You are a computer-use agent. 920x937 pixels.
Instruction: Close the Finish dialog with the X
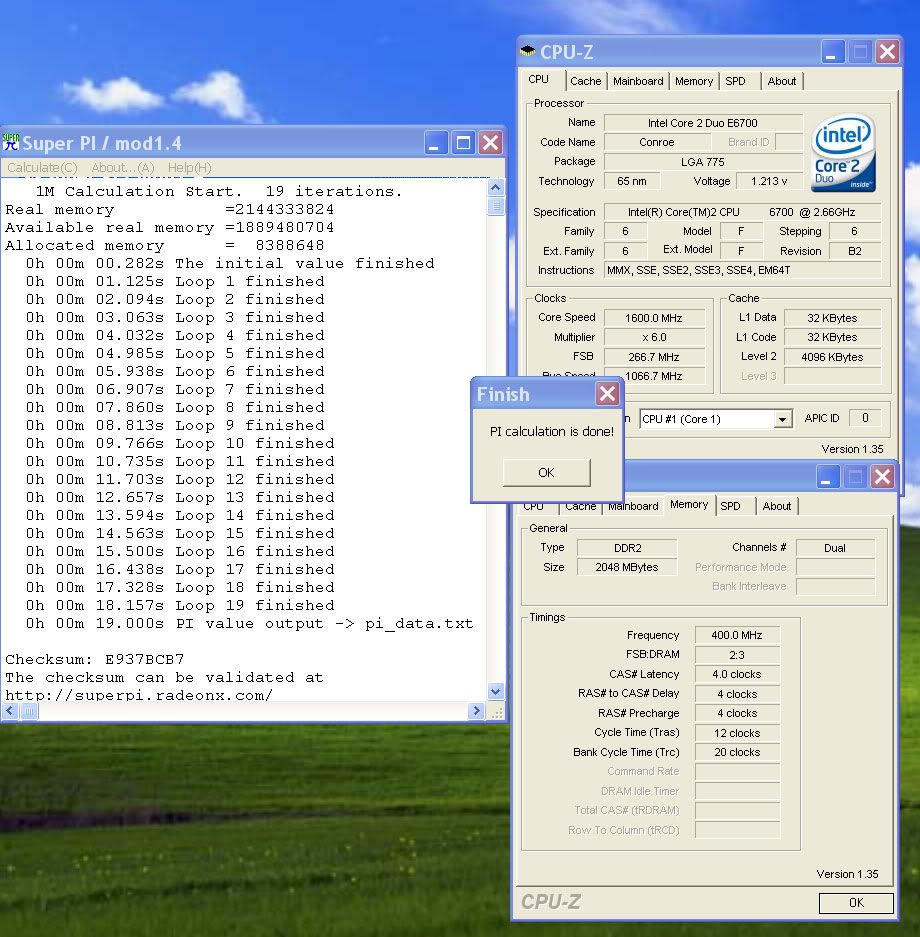(607, 394)
